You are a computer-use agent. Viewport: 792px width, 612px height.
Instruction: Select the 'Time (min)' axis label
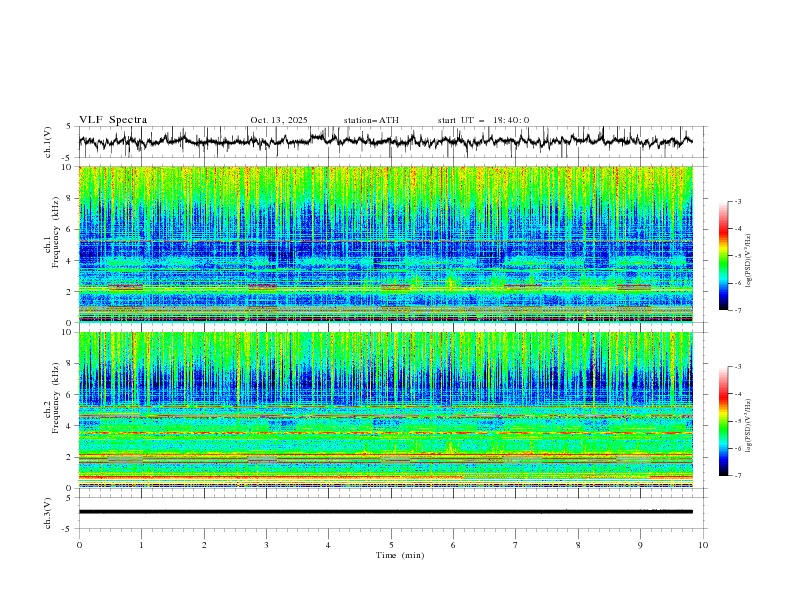pyautogui.click(x=400, y=555)
